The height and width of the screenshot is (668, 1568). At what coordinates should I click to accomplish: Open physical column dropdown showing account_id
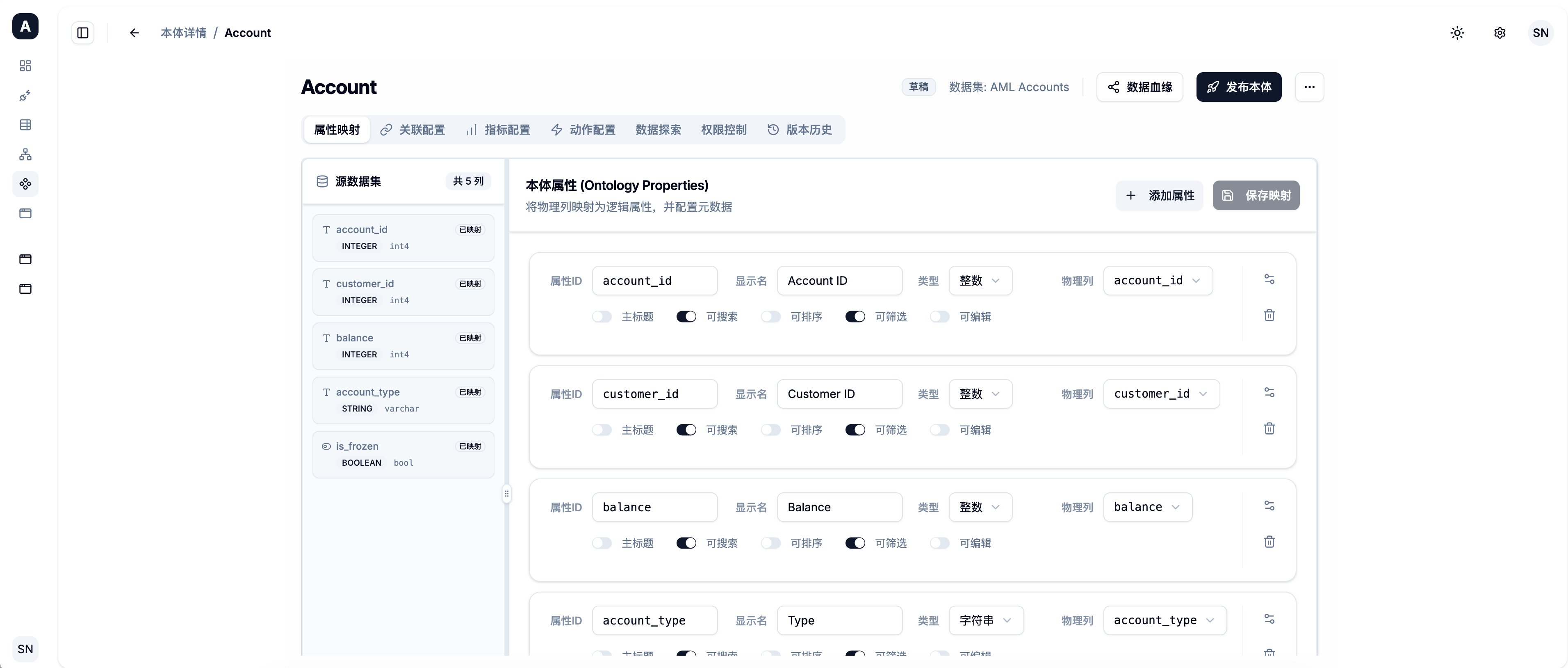click(1158, 281)
